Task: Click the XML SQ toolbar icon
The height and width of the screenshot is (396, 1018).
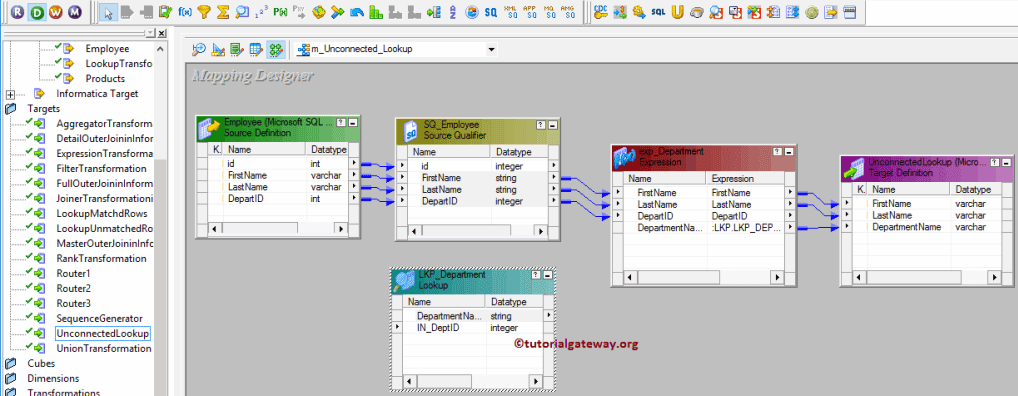Action: click(511, 12)
